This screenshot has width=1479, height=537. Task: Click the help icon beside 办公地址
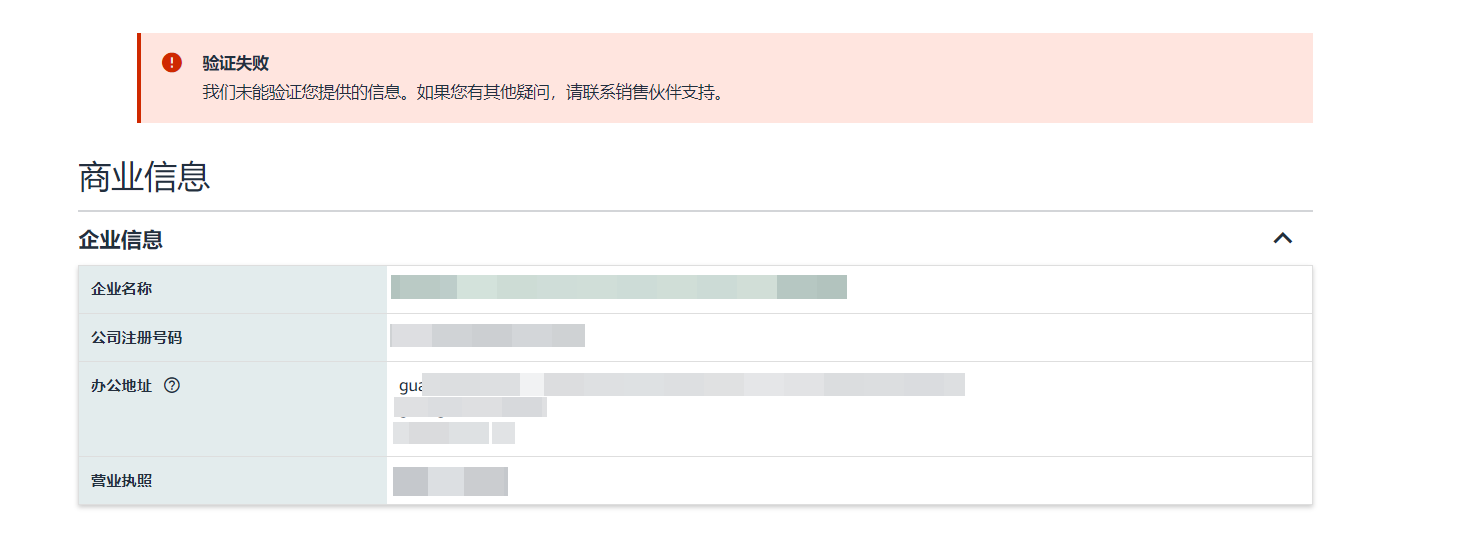[172, 385]
